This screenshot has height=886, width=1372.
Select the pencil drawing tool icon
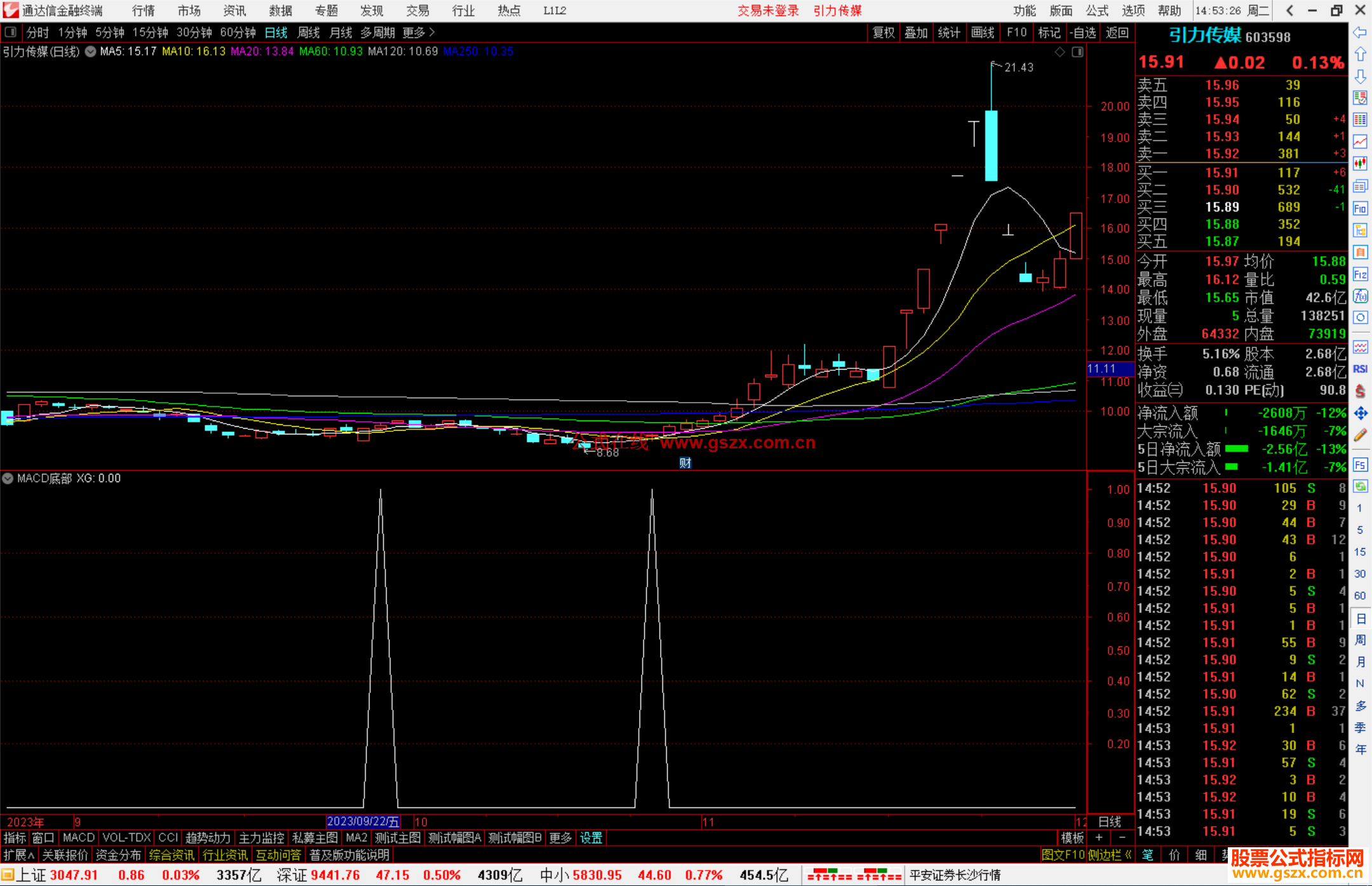point(1360,436)
